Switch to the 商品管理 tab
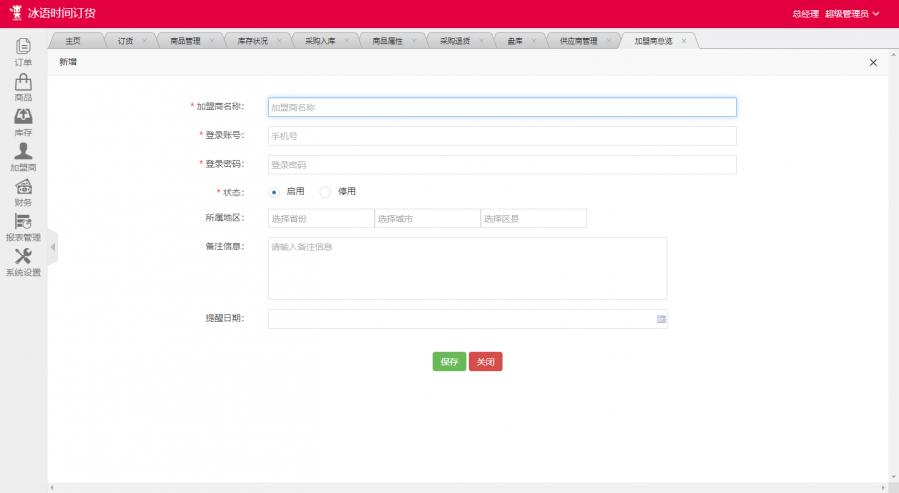Viewport: 899px width, 493px height. click(x=185, y=41)
